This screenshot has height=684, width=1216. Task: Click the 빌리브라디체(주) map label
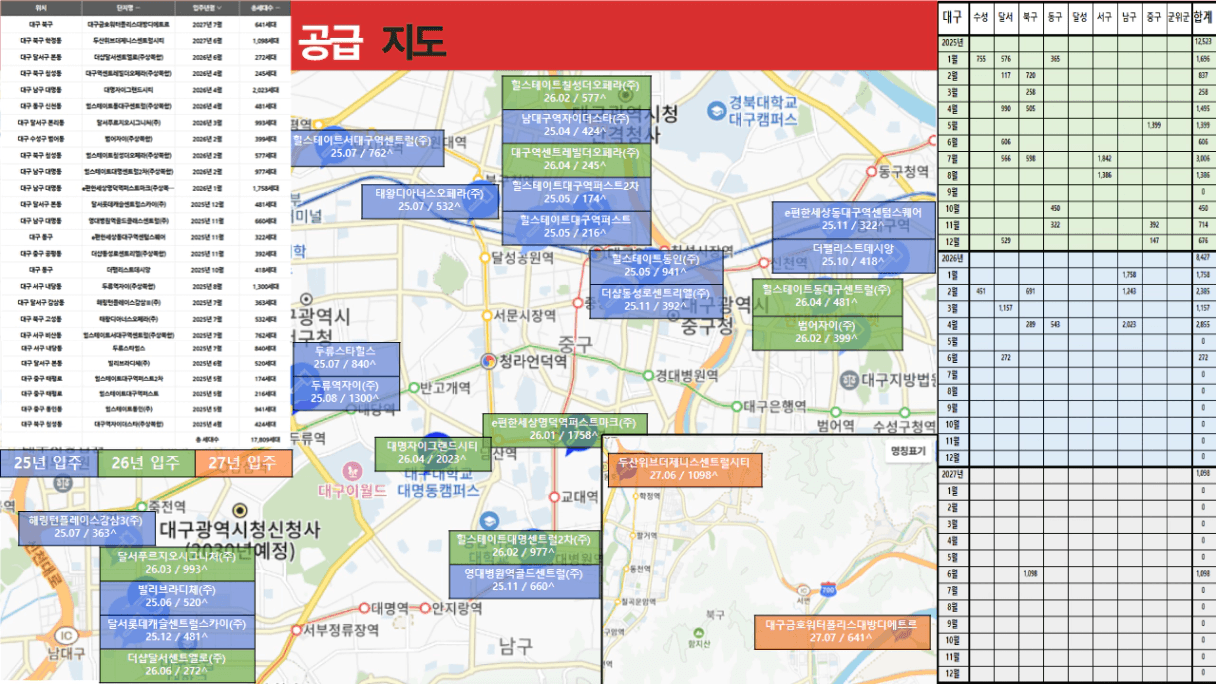point(176,597)
